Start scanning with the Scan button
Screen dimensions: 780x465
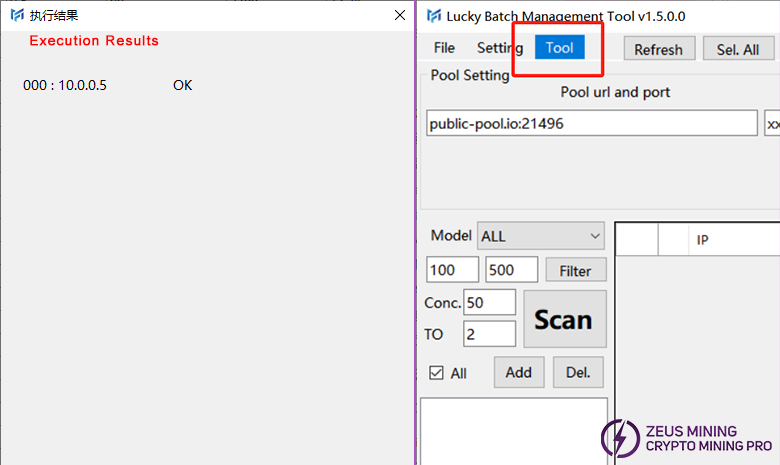[564, 319]
